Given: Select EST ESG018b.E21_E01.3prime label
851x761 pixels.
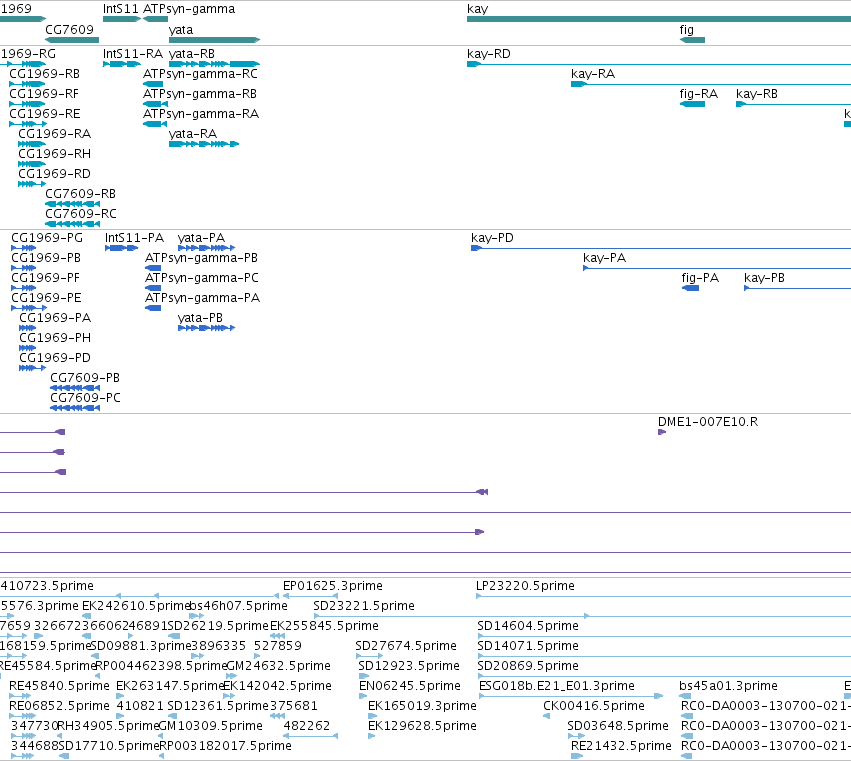Looking at the screenshot, I should (x=556, y=686).
